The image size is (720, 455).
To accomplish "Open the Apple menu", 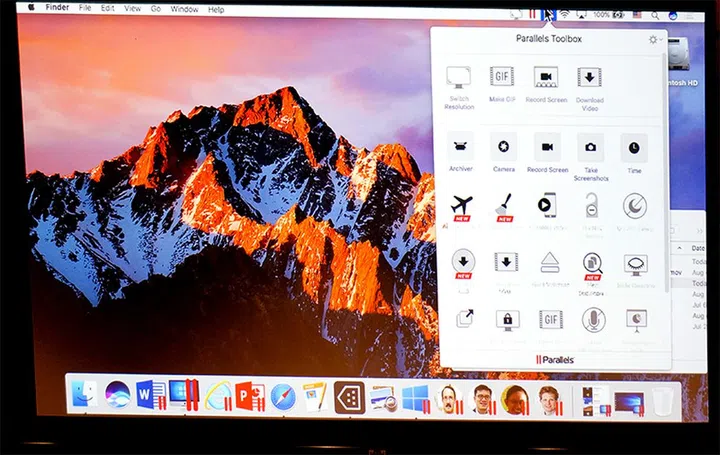I will [31, 7].
